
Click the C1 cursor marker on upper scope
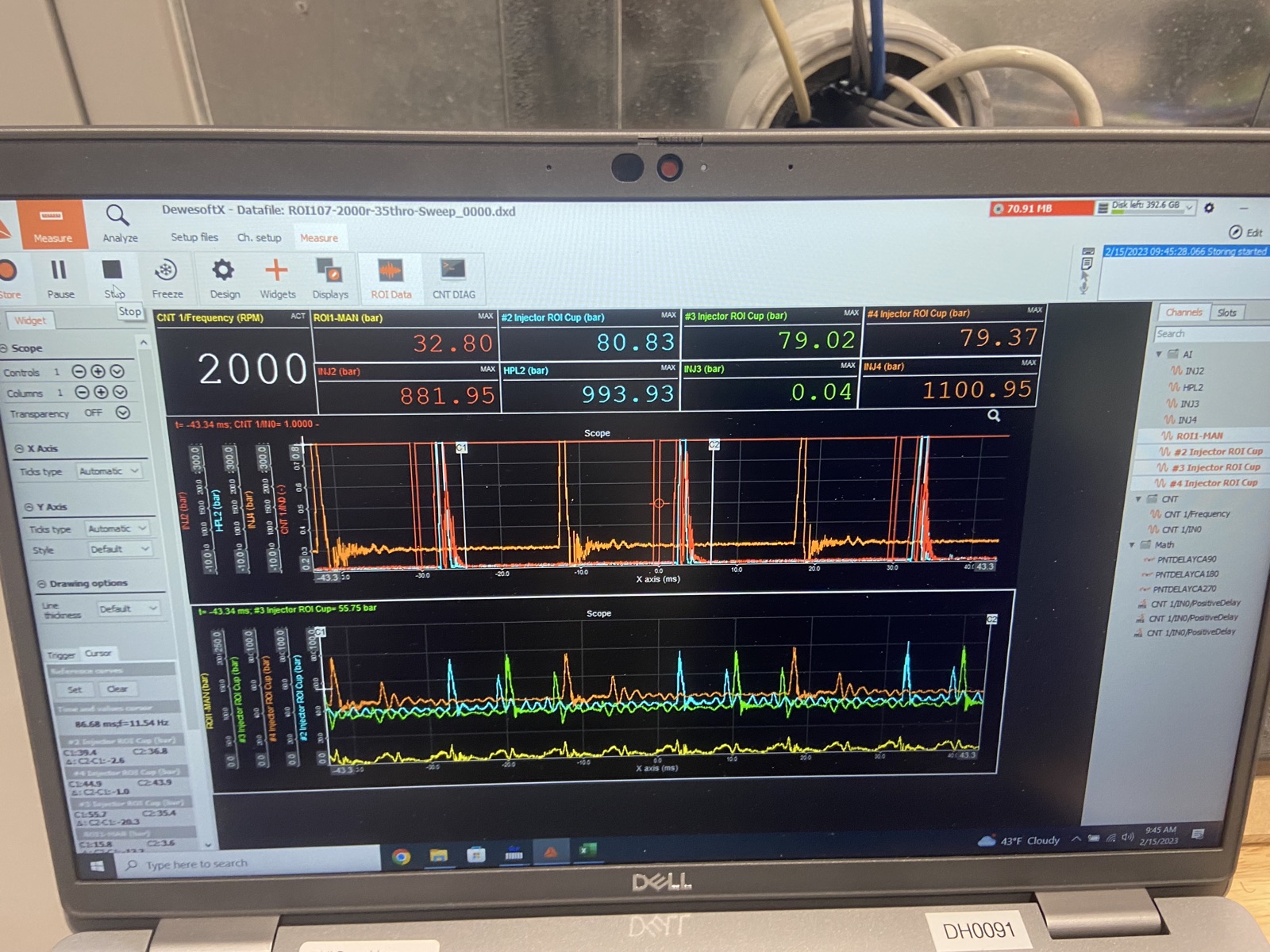point(461,448)
